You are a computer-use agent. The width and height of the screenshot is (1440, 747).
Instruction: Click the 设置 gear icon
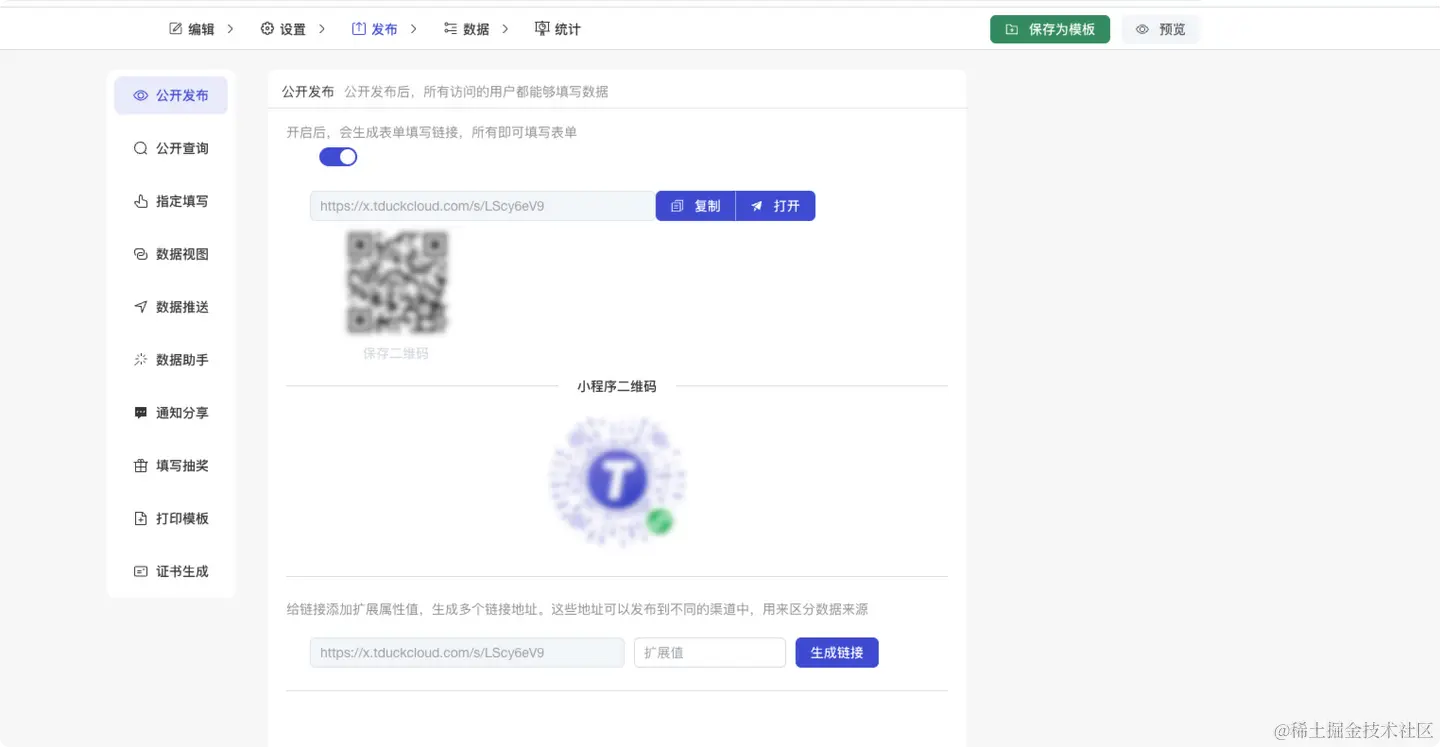tap(267, 29)
